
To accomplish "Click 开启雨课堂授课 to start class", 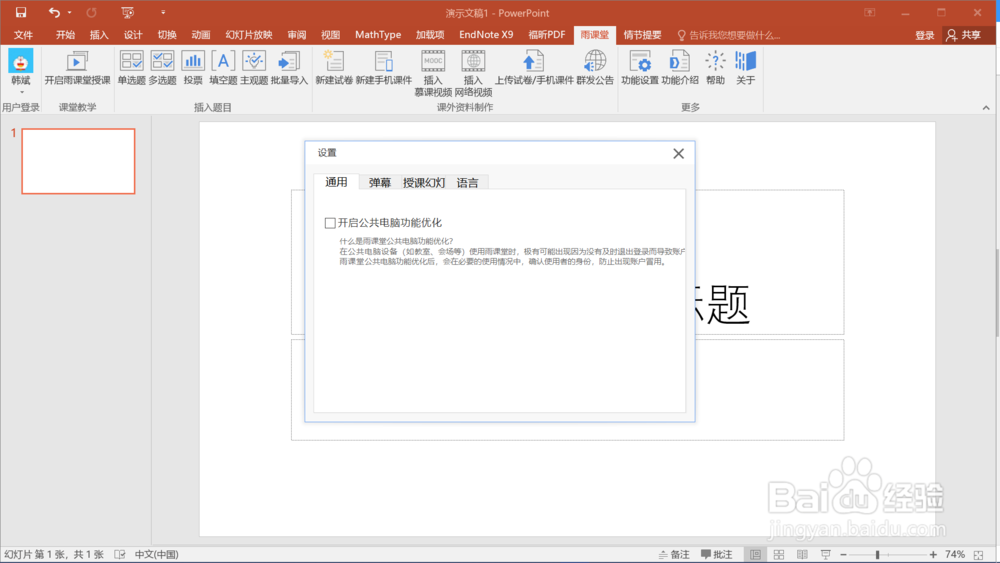I will coord(77,68).
